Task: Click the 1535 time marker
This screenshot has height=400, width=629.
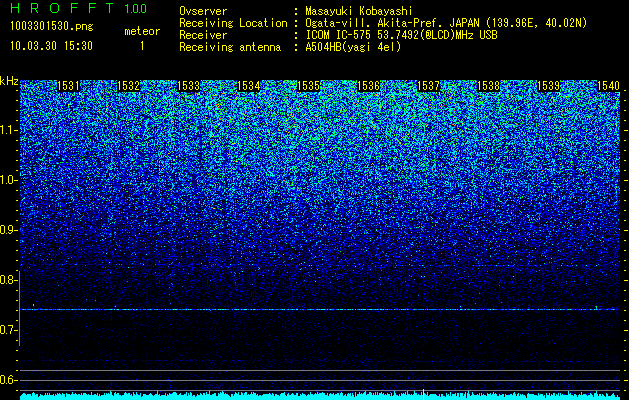Action: pos(308,86)
